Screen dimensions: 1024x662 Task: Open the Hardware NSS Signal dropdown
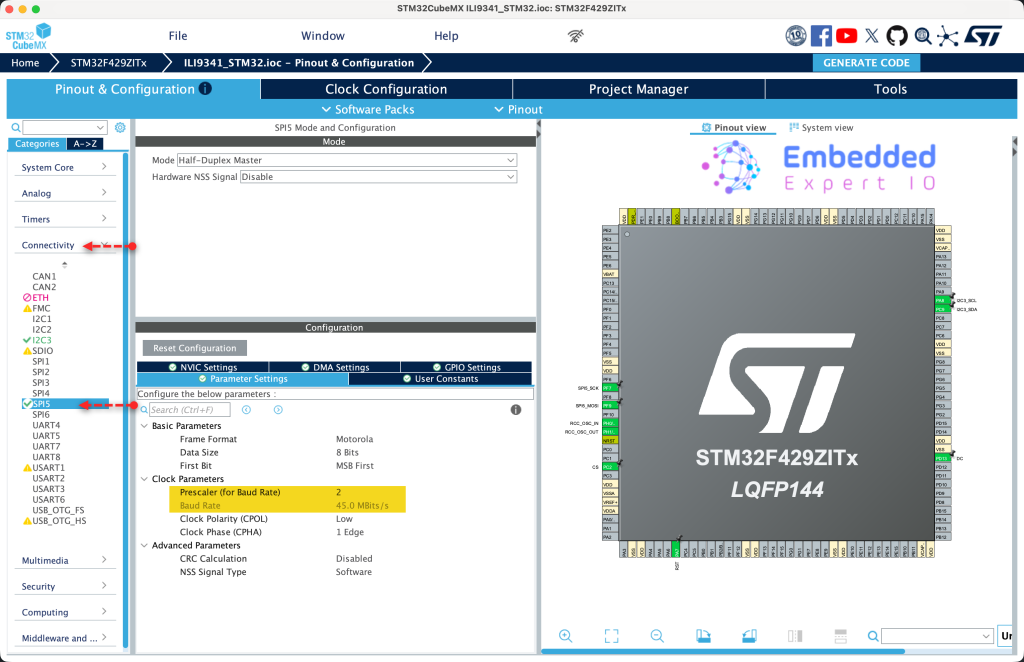378,177
